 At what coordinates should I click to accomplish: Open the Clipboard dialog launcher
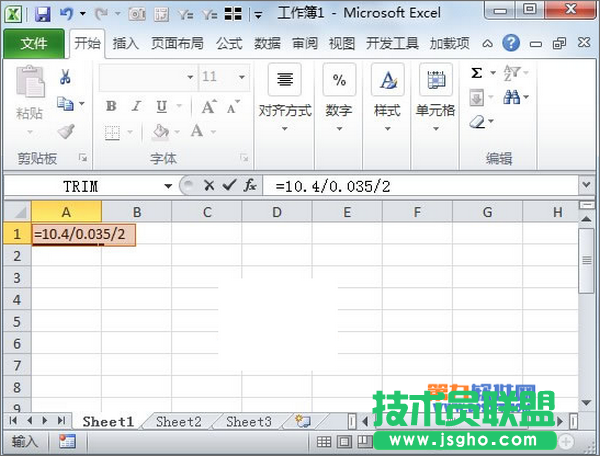(83, 158)
